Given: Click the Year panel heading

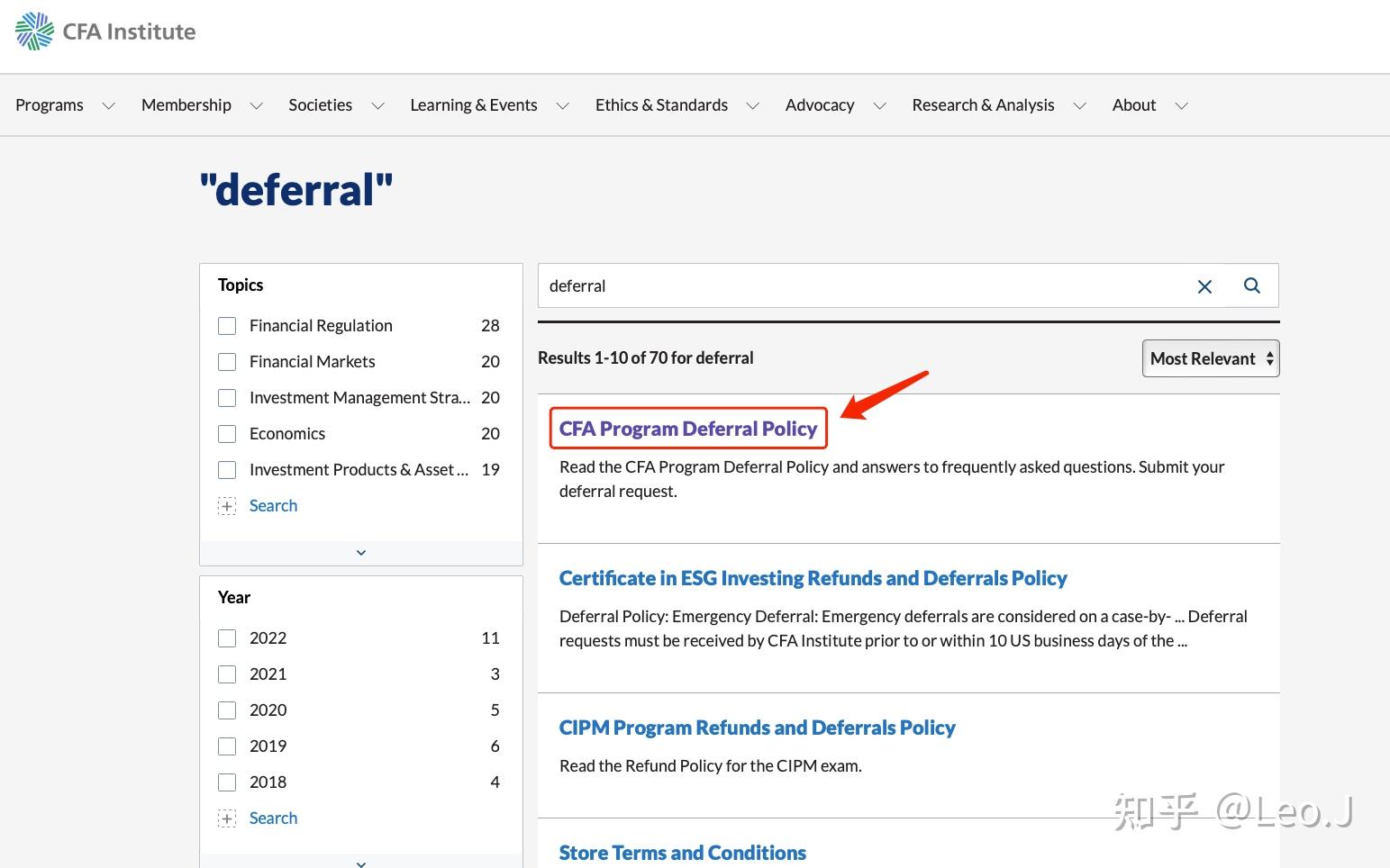Looking at the screenshot, I should 234,598.
